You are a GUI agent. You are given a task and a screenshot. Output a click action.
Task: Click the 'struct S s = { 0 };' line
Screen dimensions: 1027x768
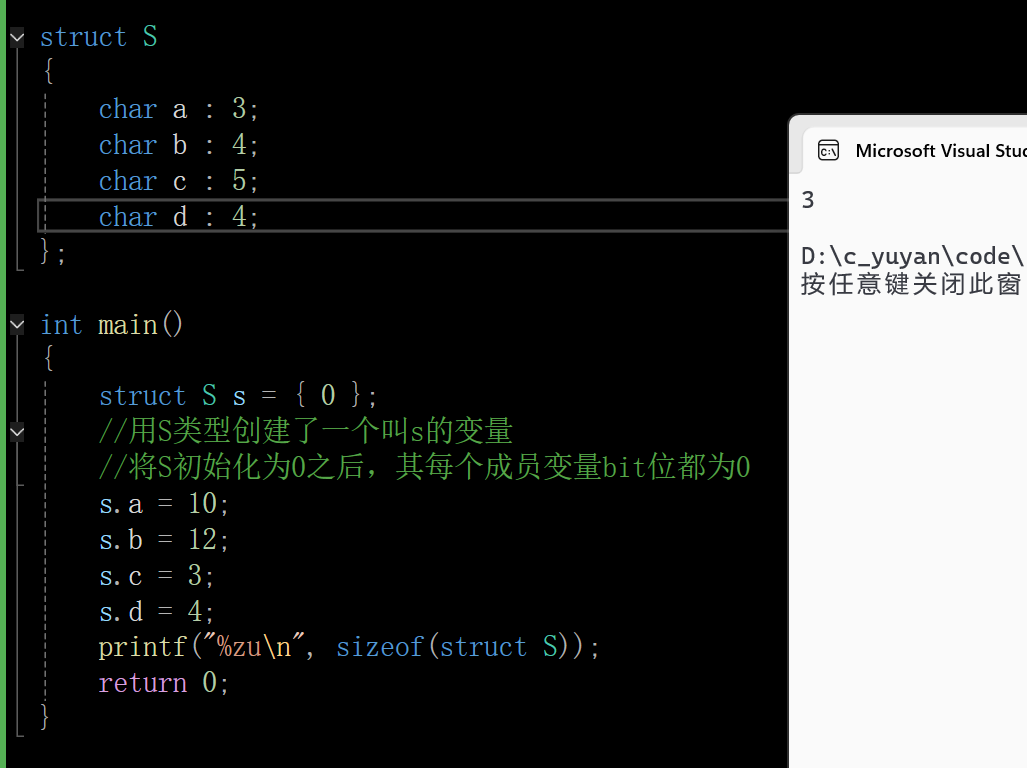point(238,396)
